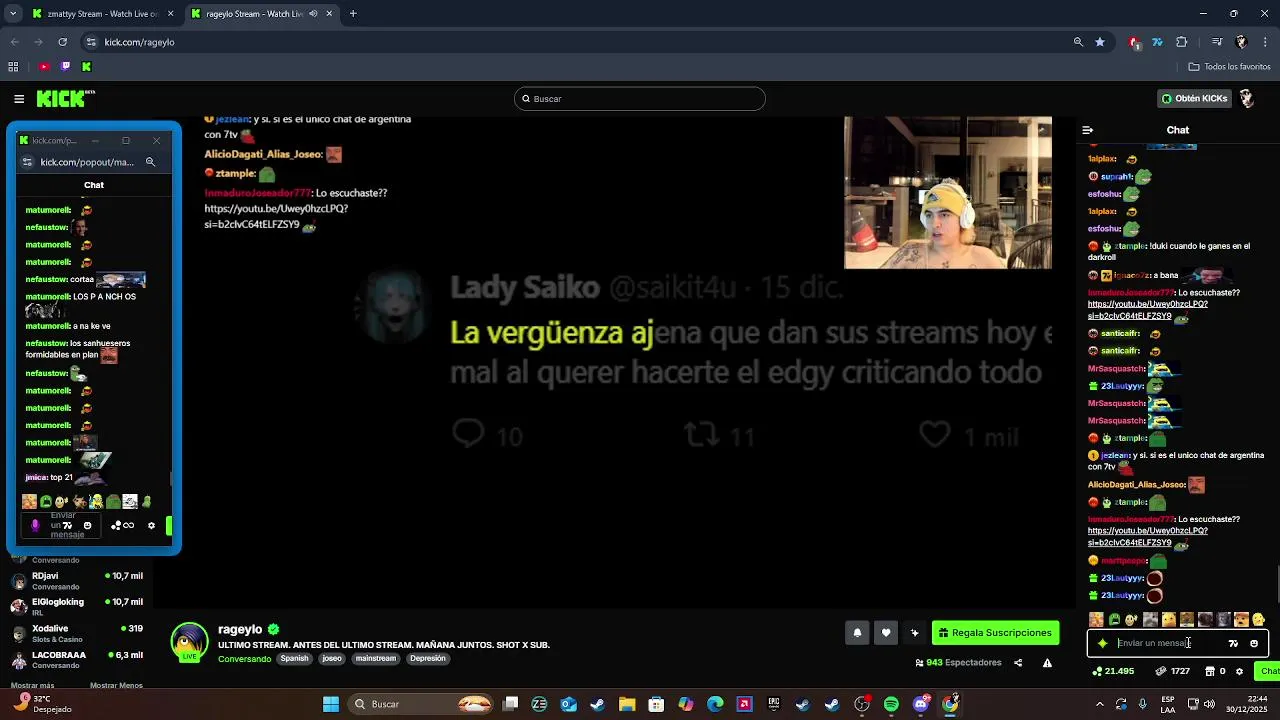Click the rageylo channel avatar with LIVE badge
The height and width of the screenshot is (720, 1280).
tap(189, 641)
